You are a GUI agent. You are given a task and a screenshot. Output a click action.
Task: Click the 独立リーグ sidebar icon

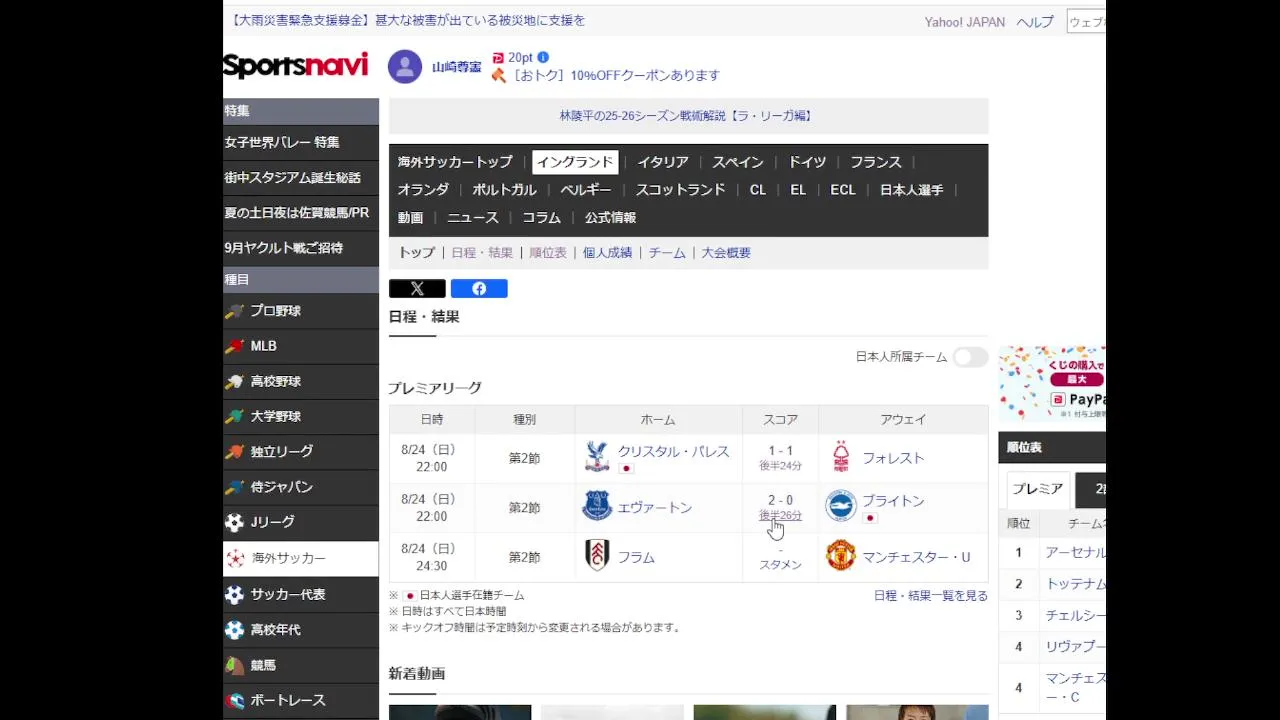pos(234,452)
